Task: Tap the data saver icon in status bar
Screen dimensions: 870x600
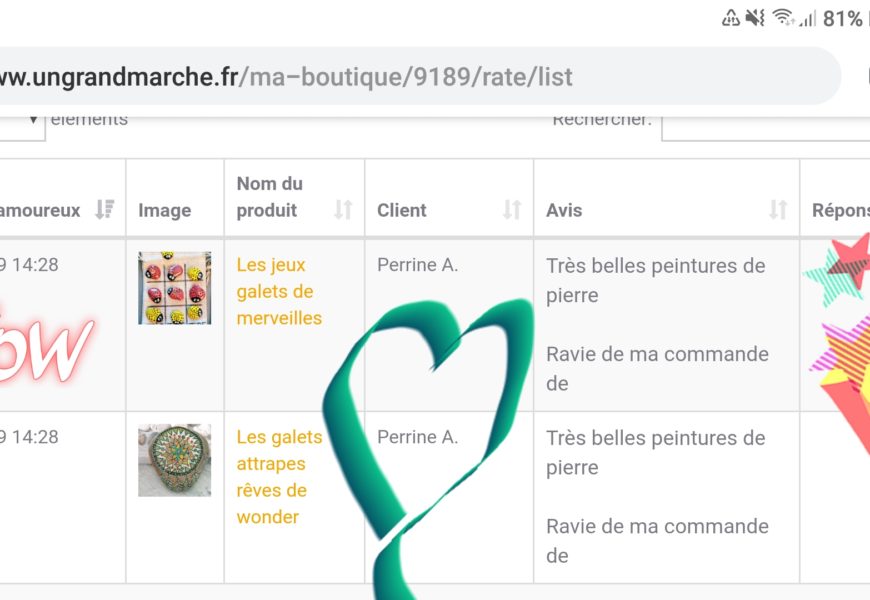Action: pyautogui.click(x=731, y=18)
